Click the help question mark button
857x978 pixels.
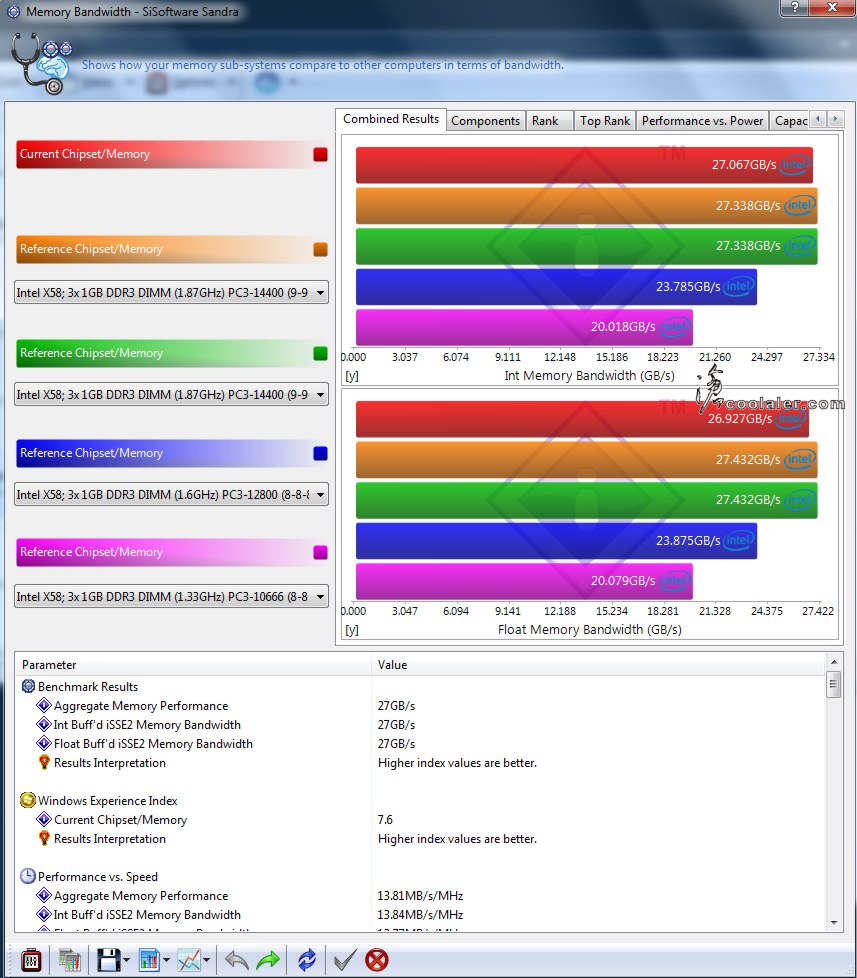[794, 7]
